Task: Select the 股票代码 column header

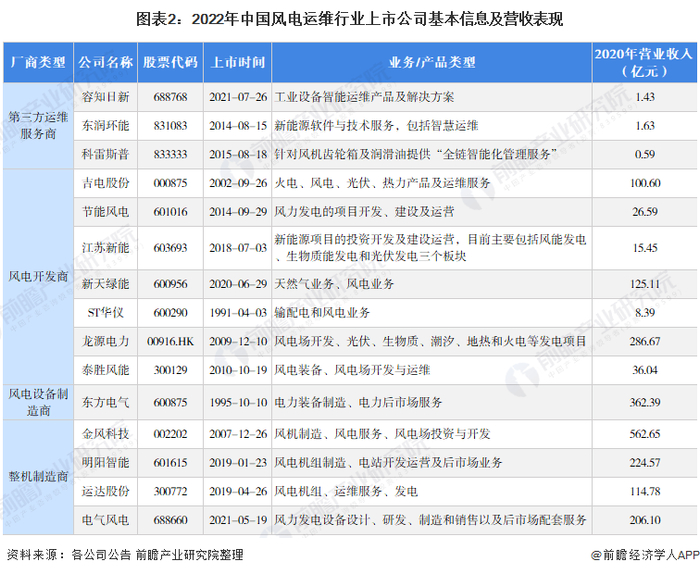Action: tap(170, 62)
